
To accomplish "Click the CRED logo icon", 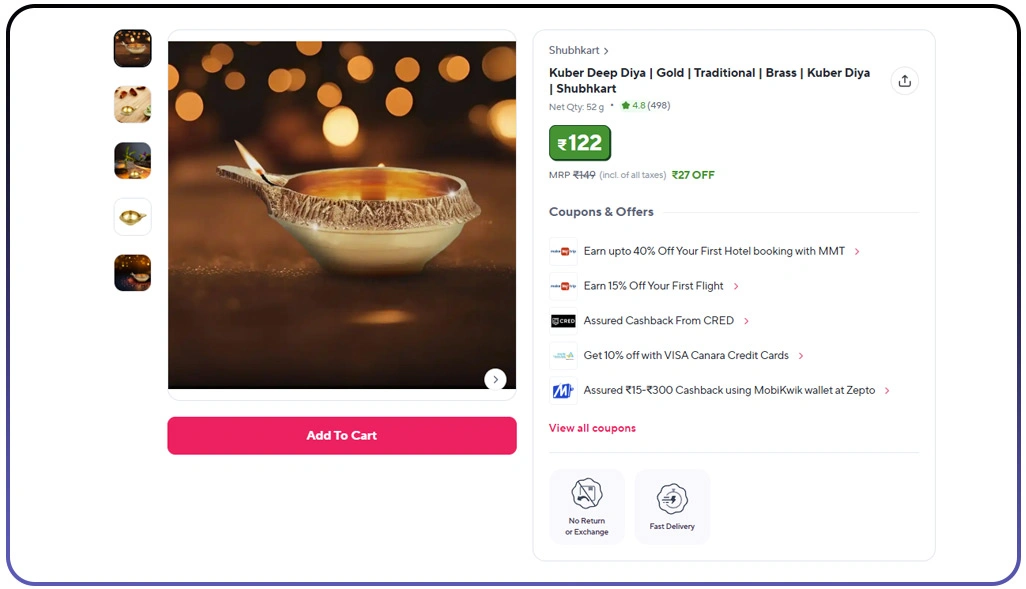I will click(x=563, y=321).
